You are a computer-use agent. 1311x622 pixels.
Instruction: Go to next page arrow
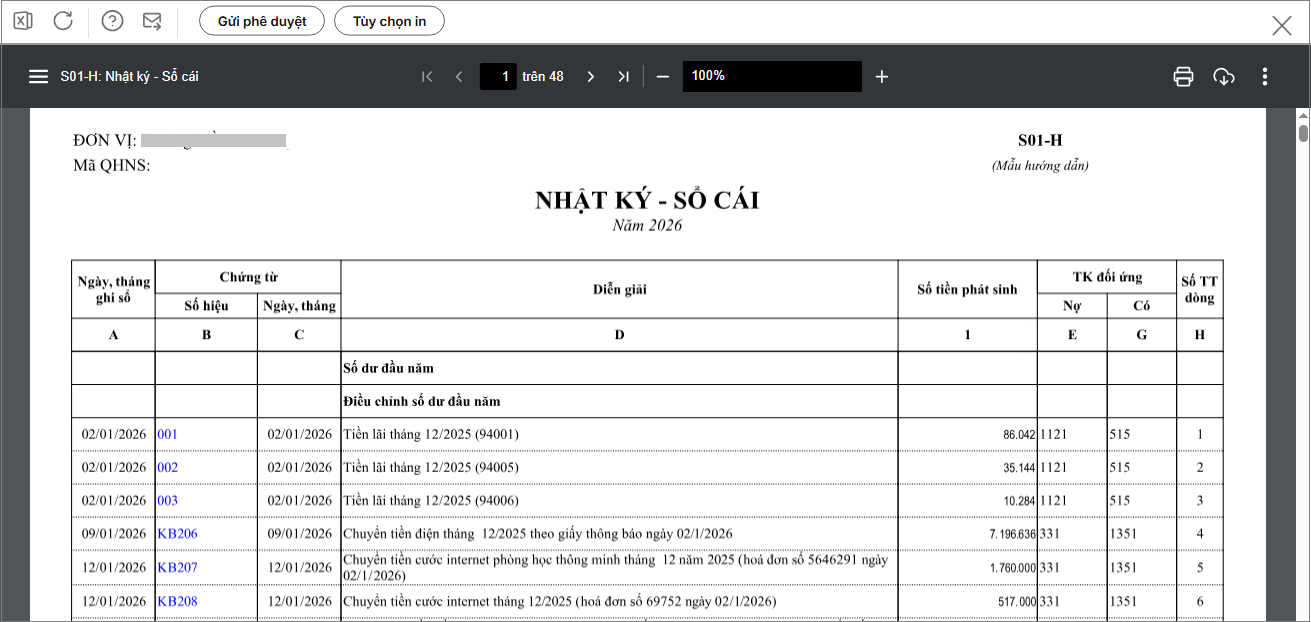(590, 76)
